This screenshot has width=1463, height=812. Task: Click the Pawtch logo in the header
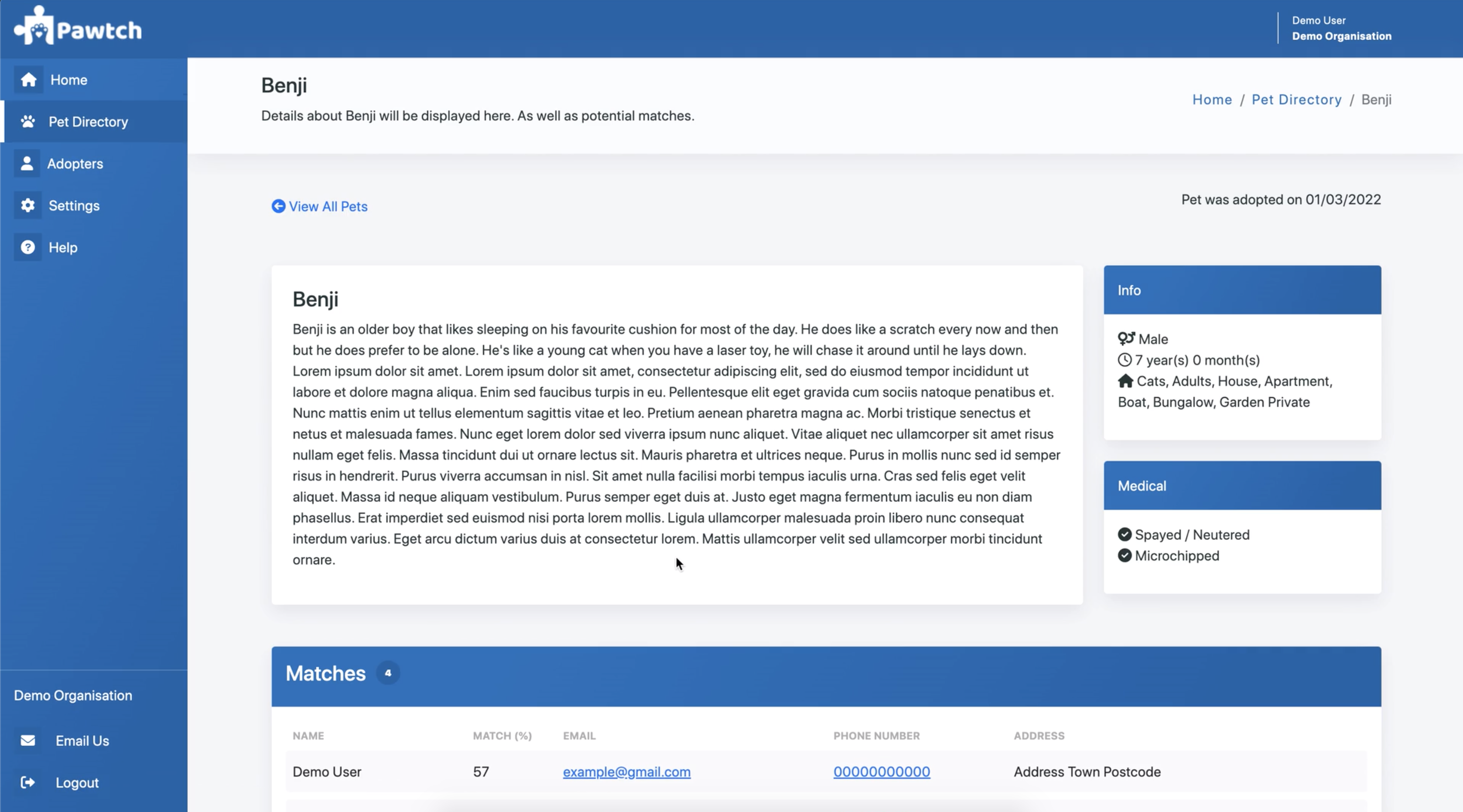click(78, 27)
